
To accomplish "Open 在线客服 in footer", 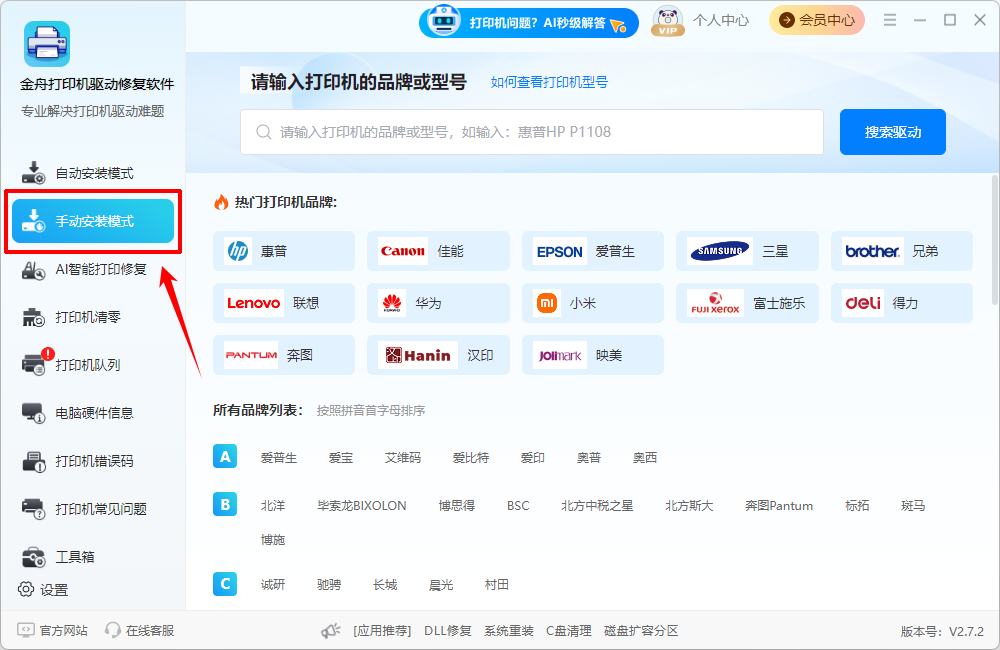I will [x=140, y=630].
